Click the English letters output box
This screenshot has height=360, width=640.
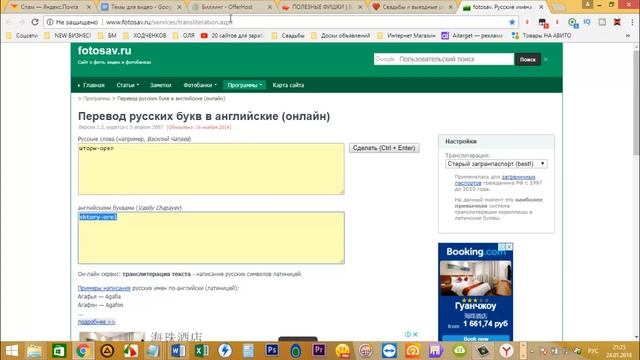tap(211, 238)
